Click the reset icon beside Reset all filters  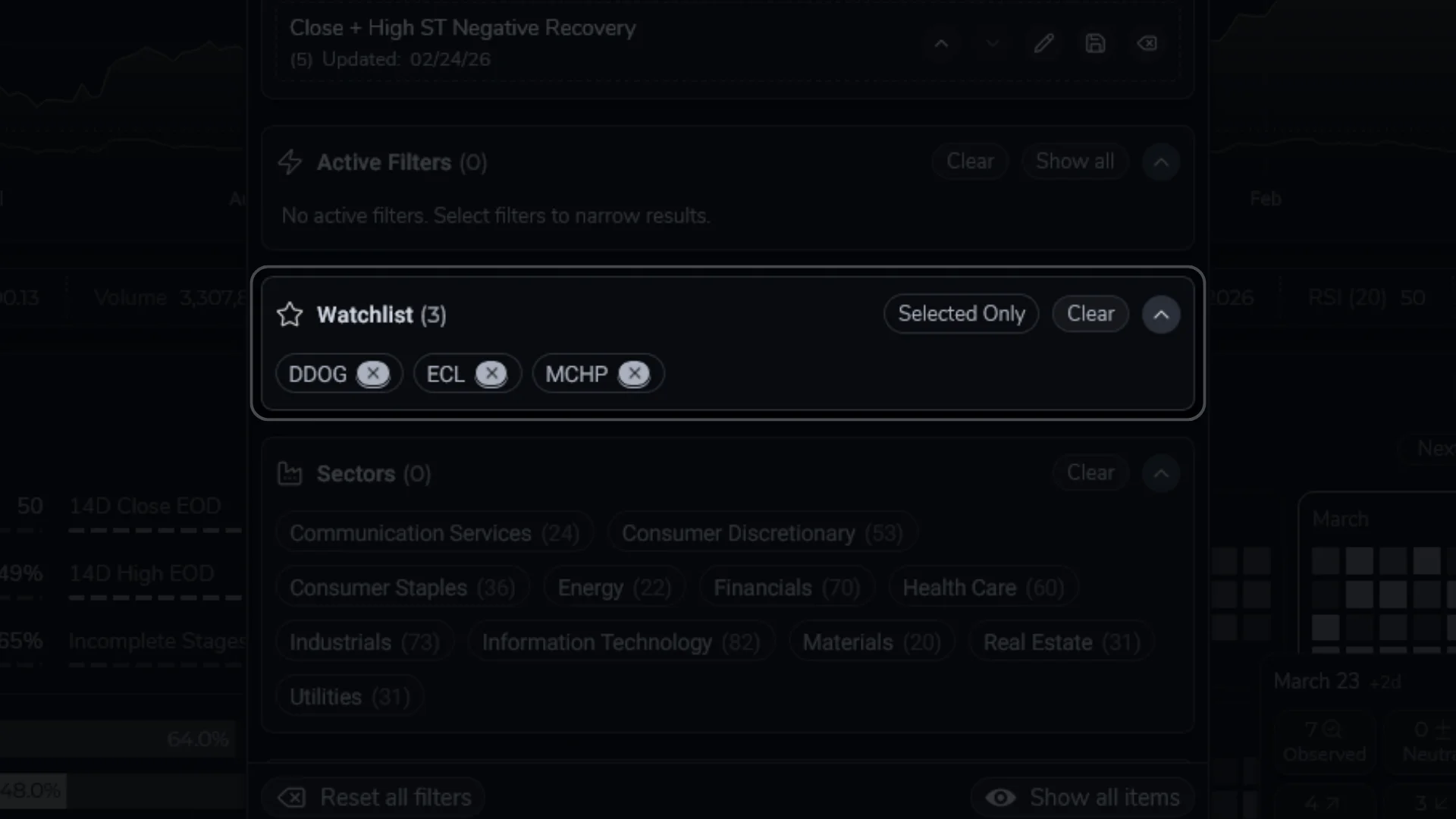(x=291, y=798)
